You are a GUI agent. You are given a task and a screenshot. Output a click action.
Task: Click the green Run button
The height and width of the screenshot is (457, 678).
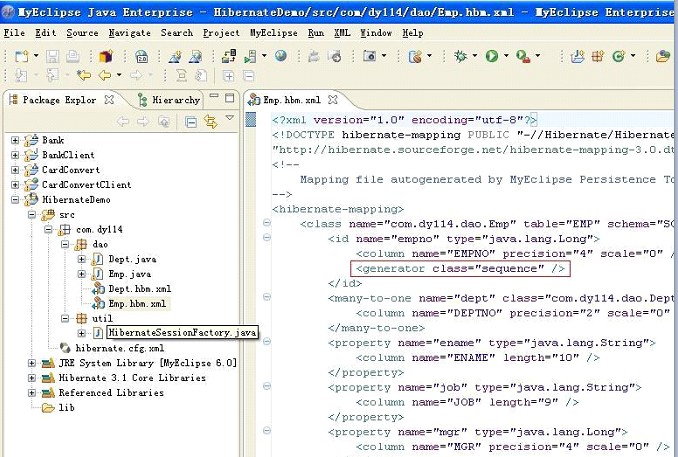491,56
